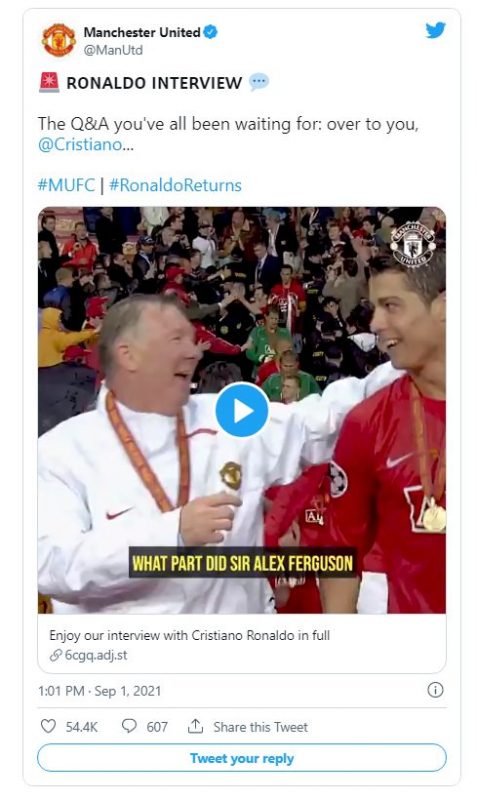Viewport: 477px width, 800px height.
Task: Open Manchester United profile avatar
Action: (59, 40)
